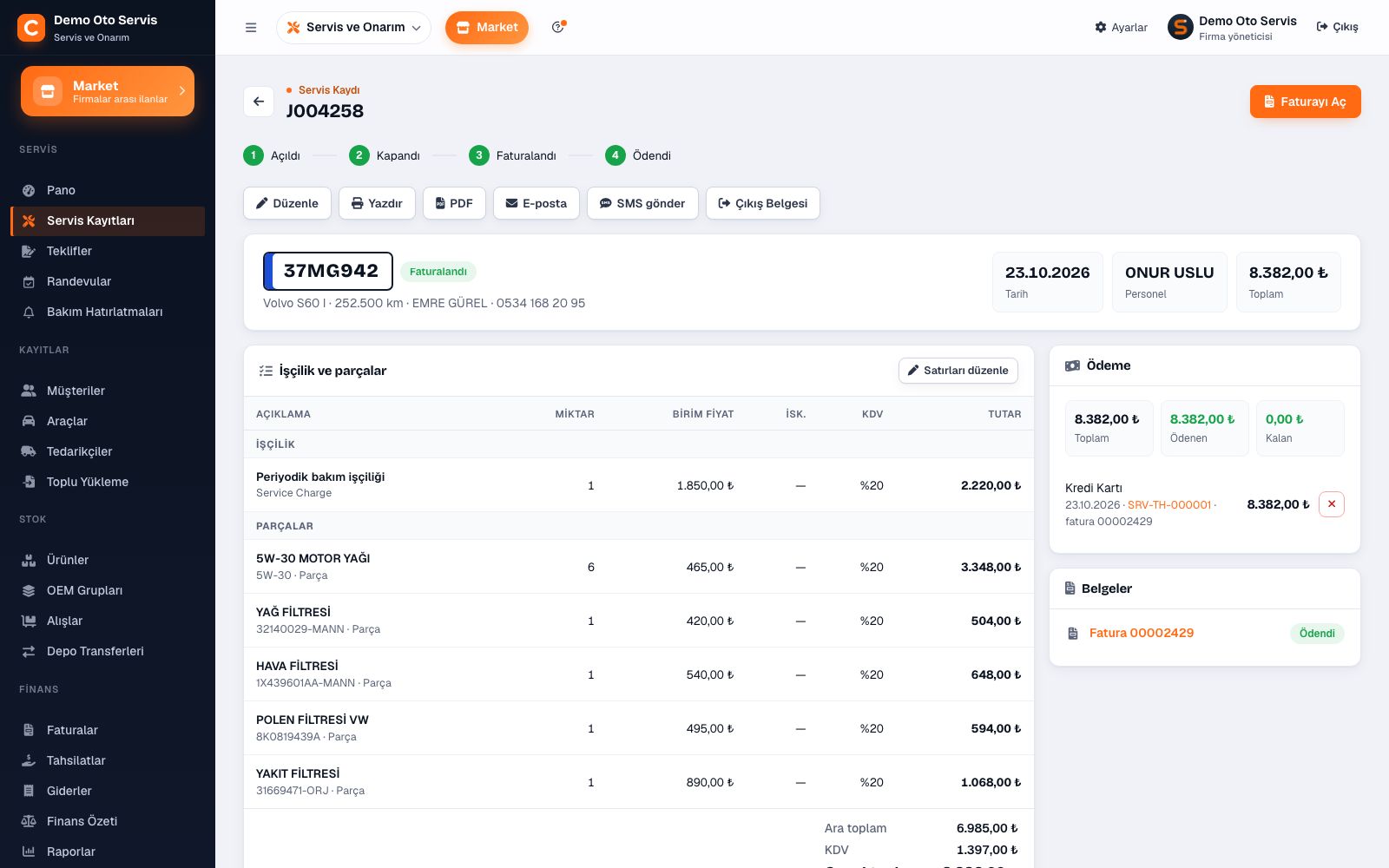Click the 37MG942 license plate
Screen dimensions: 1389x868
[x=328, y=271]
